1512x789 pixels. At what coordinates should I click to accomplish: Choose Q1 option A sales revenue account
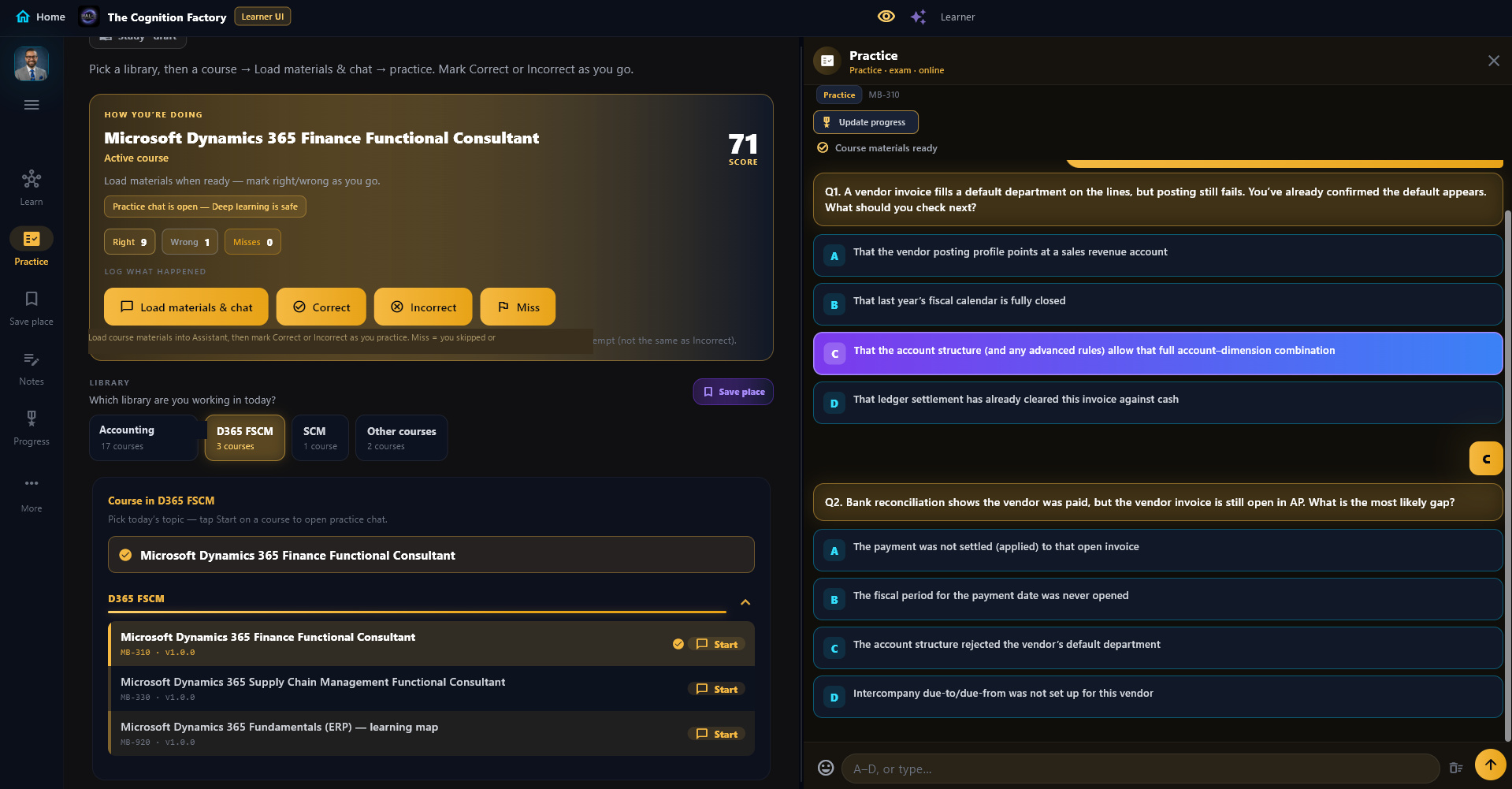click(x=1157, y=255)
